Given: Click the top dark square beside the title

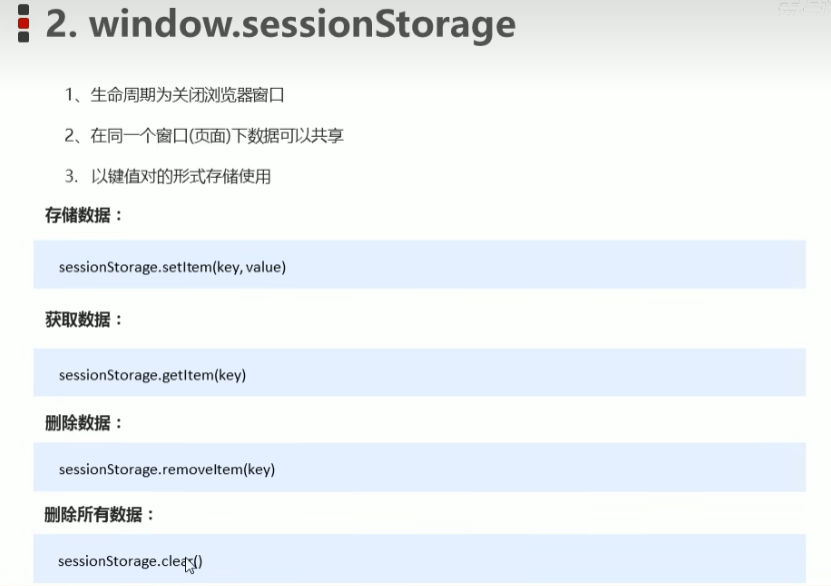Looking at the screenshot, I should click(x=23, y=10).
